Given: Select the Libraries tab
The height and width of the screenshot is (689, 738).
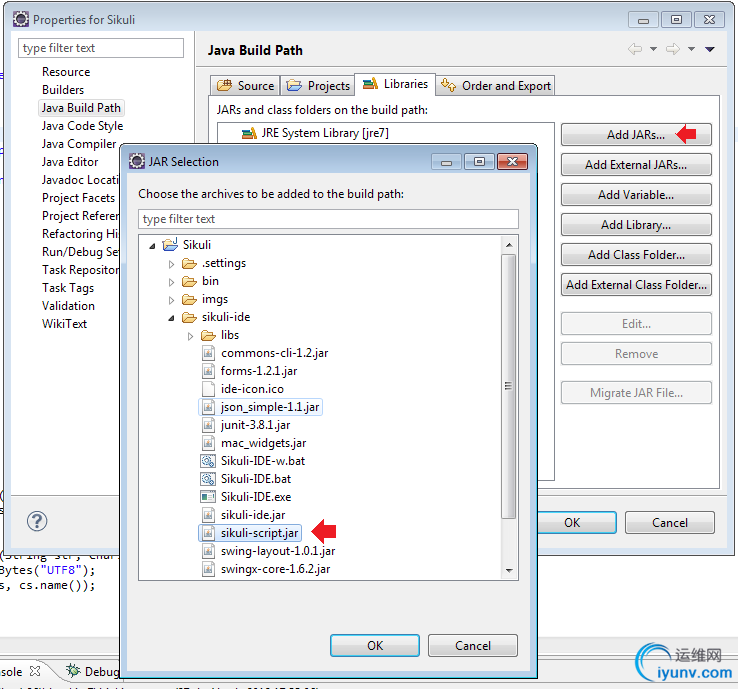Looking at the screenshot, I should 395,84.
